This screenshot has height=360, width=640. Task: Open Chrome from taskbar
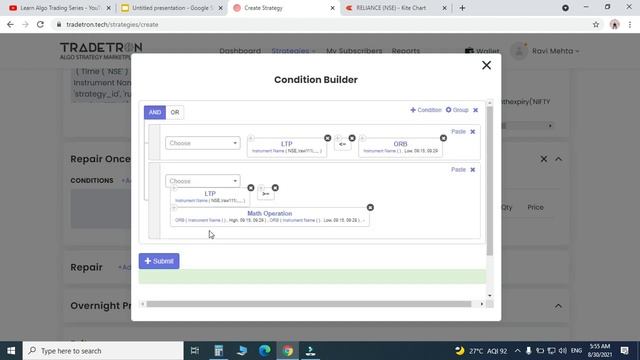click(288, 351)
